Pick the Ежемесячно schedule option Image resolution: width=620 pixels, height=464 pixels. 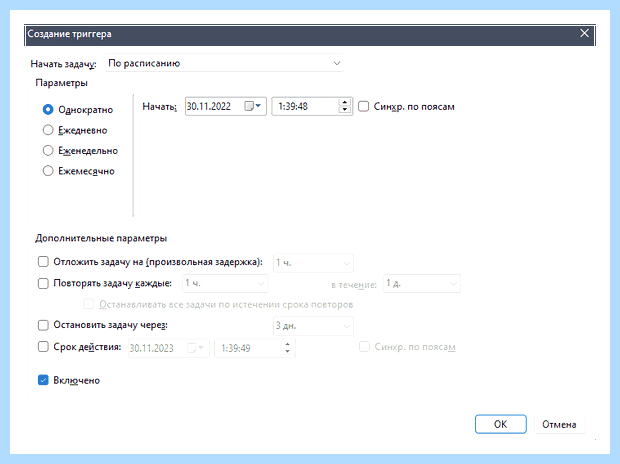[x=48, y=171]
